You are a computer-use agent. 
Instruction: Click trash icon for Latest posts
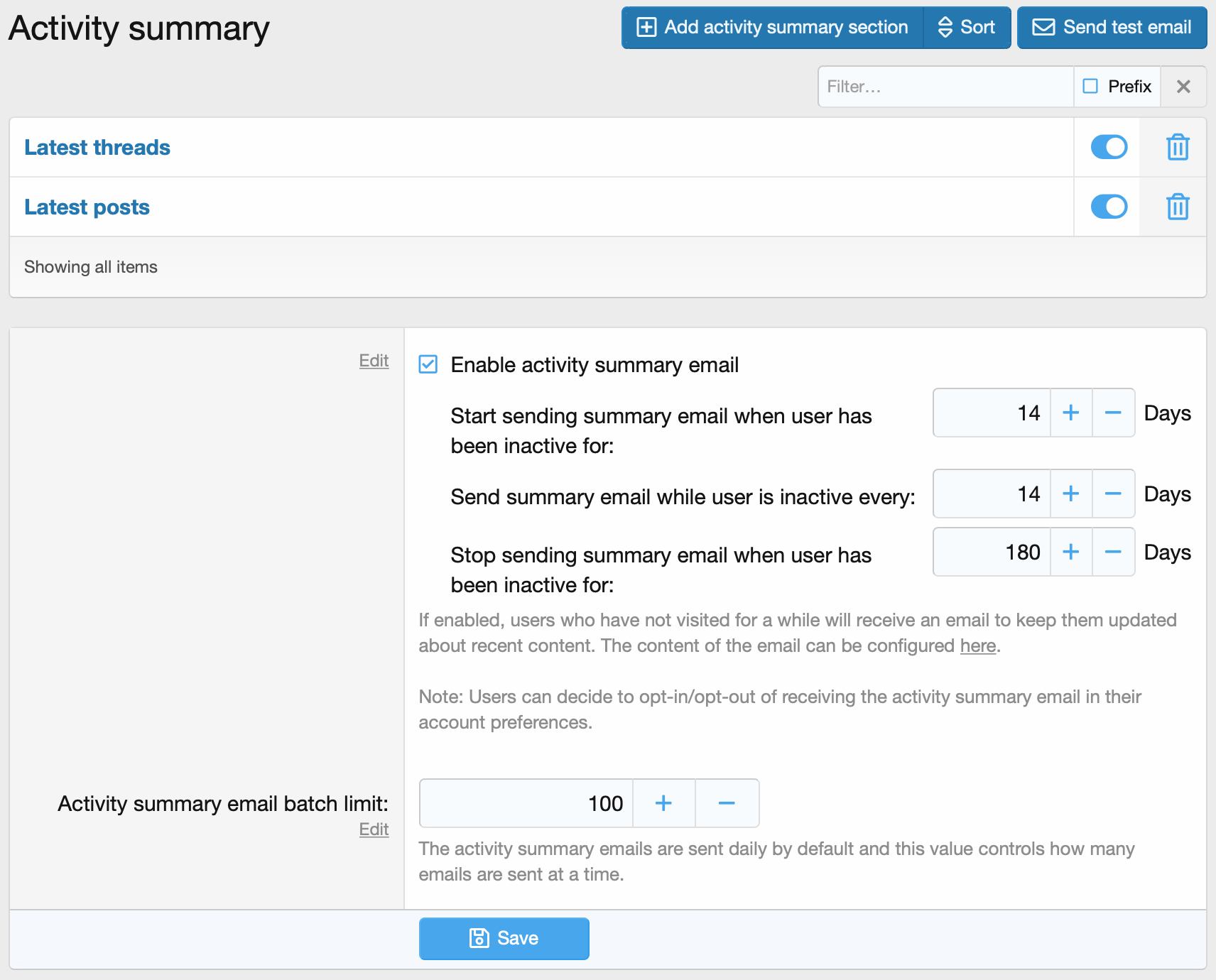tap(1177, 207)
